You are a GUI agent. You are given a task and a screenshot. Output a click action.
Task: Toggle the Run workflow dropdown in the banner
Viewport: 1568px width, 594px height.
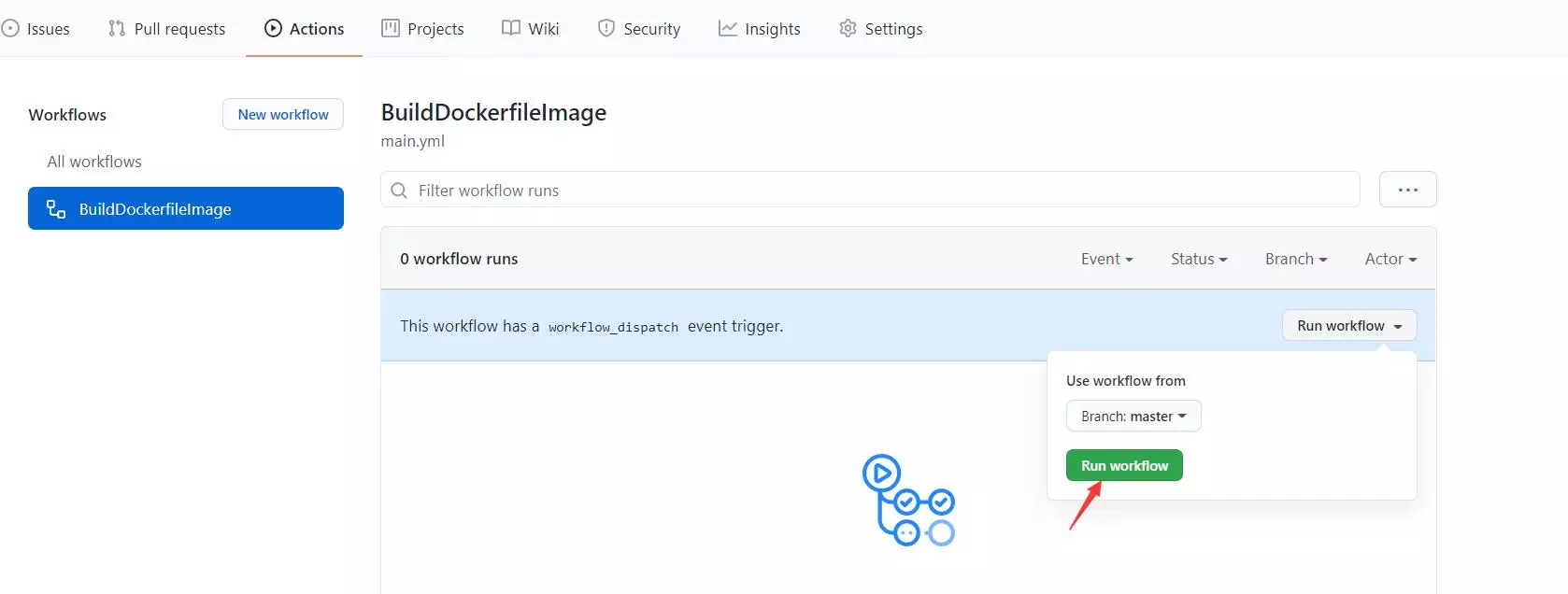pyautogui.click(x=1349, y=325)
